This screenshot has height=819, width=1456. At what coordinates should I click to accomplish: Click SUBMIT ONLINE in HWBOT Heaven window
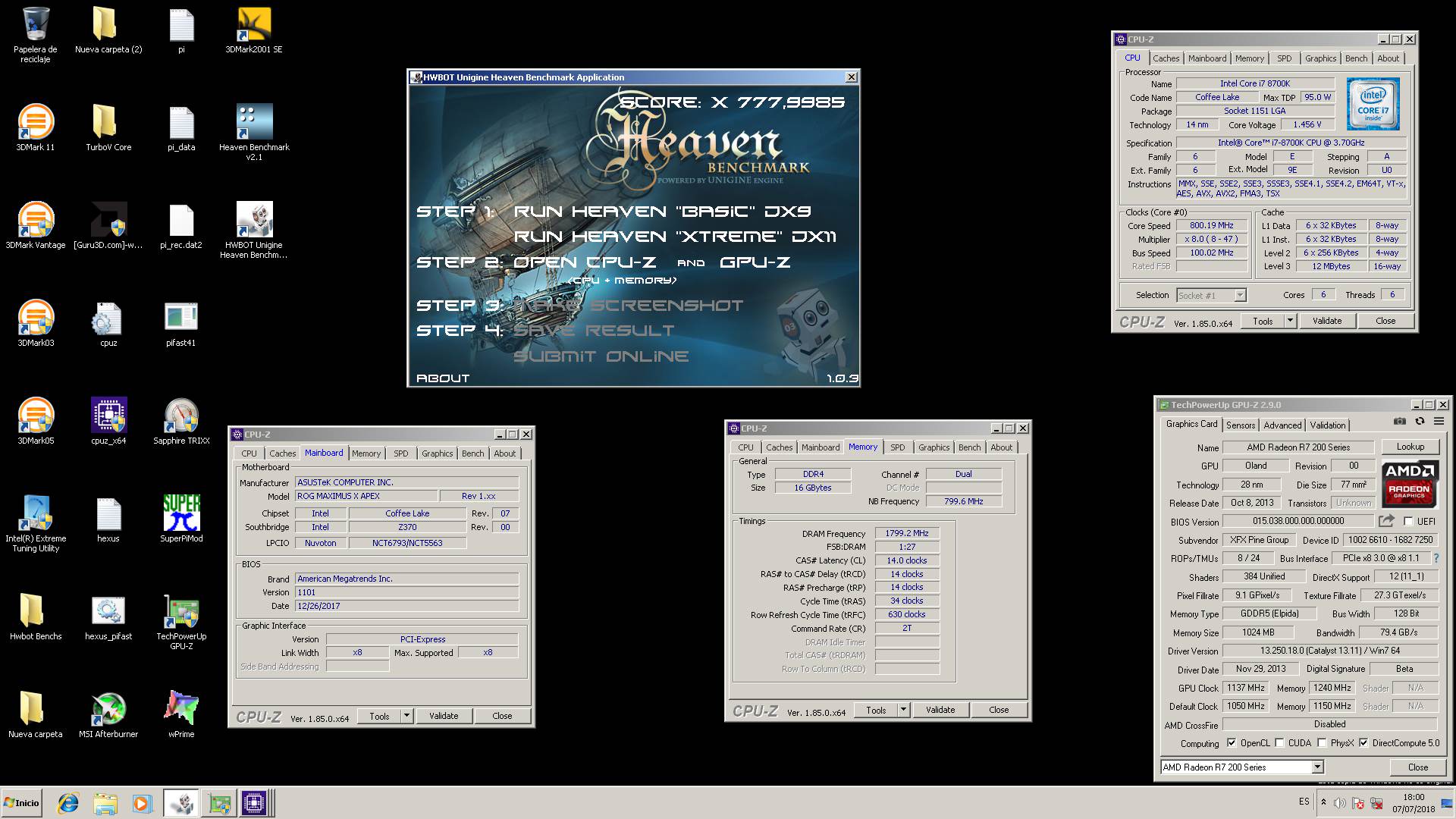(x=601, y=356)
